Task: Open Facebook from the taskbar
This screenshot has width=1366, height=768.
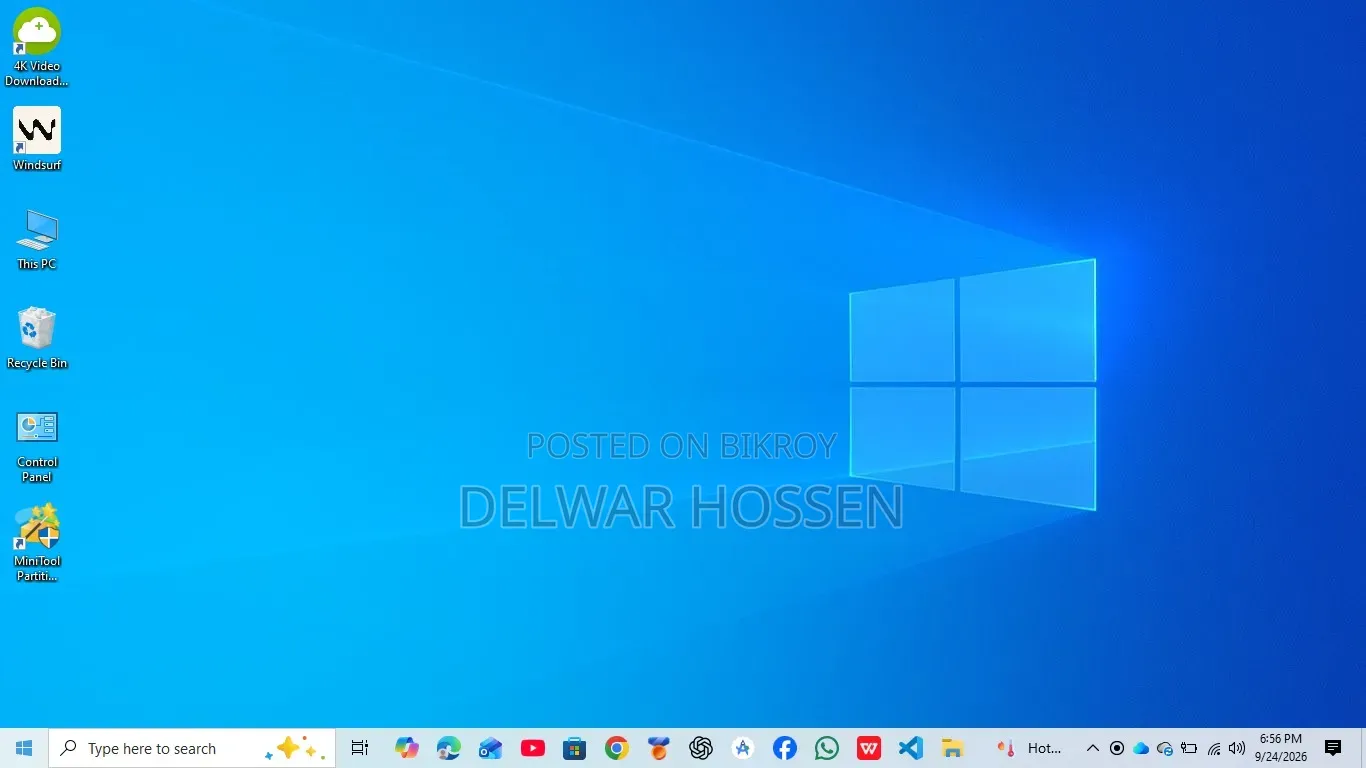Action: click(784, 748)
